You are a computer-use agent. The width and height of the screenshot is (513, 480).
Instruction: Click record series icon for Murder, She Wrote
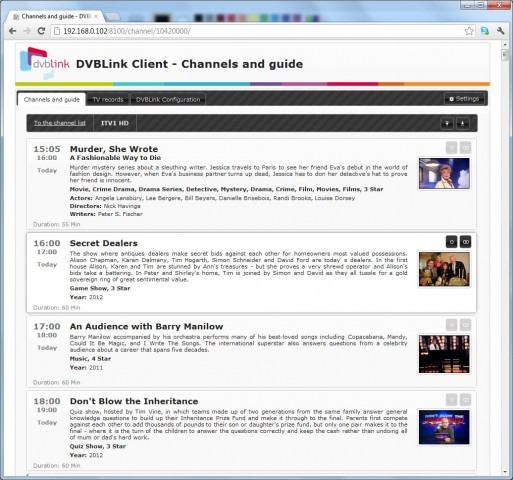click(x=465, y=147)
